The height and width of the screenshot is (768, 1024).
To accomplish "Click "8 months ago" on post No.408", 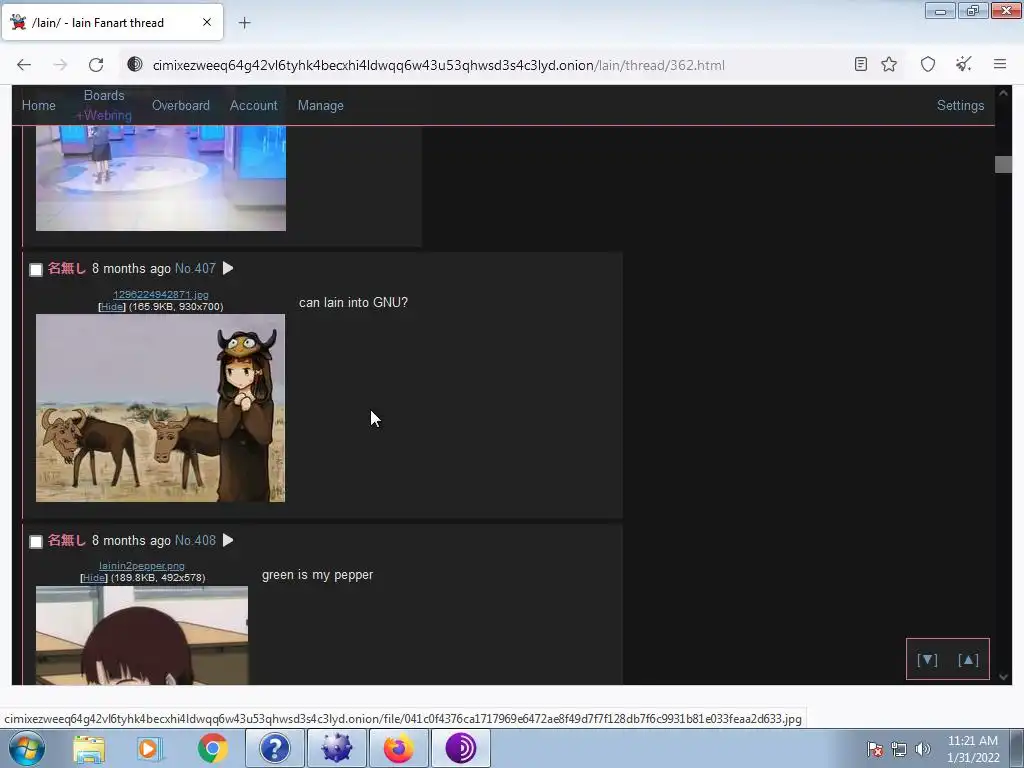I will [131, 540].
